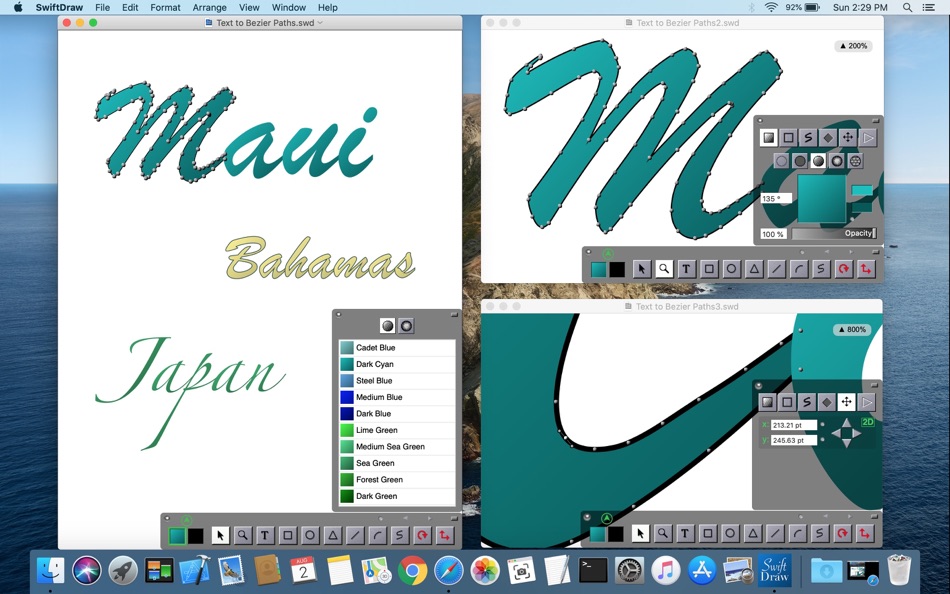
Task: Open the document title dropdown chevron
Action: [x=320, y=23]
